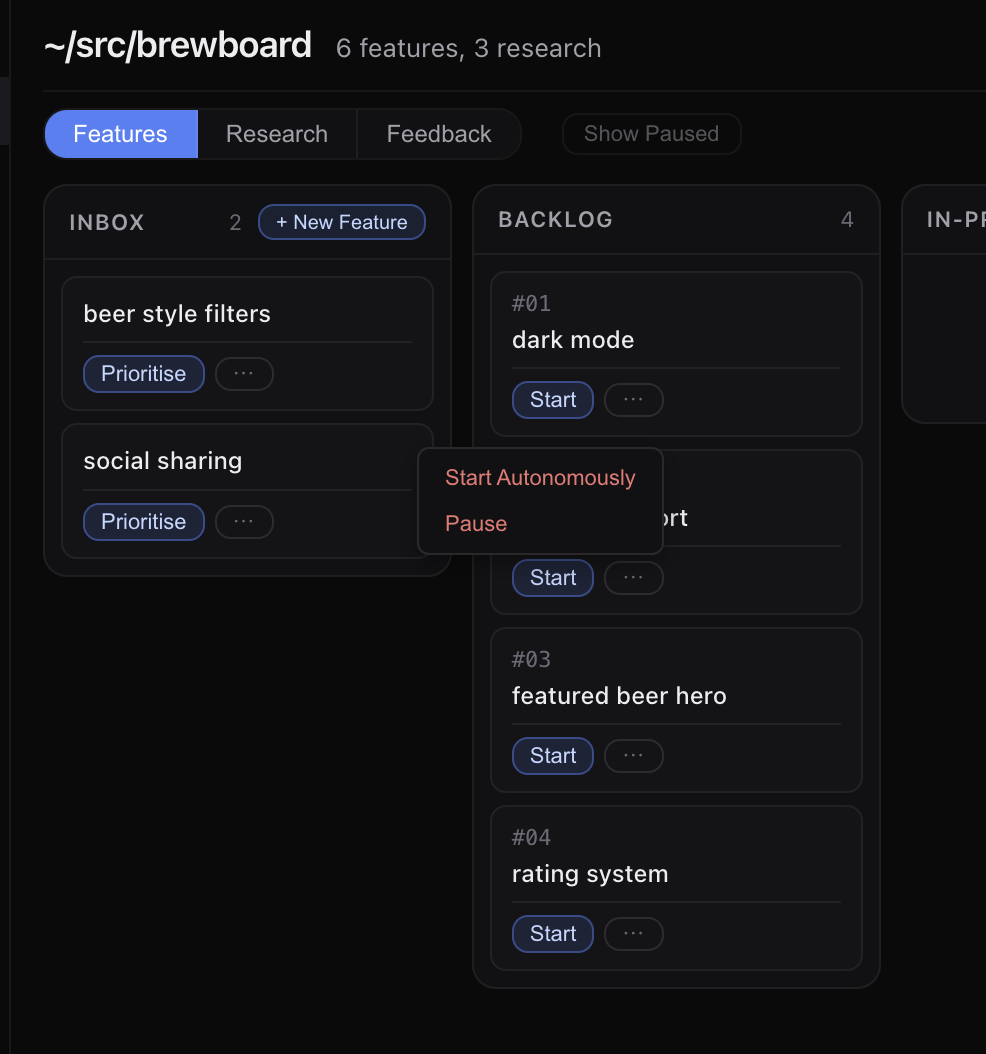Open the Feedback tab
Viewport: 986px width, 1054px height.
point(439,134)
